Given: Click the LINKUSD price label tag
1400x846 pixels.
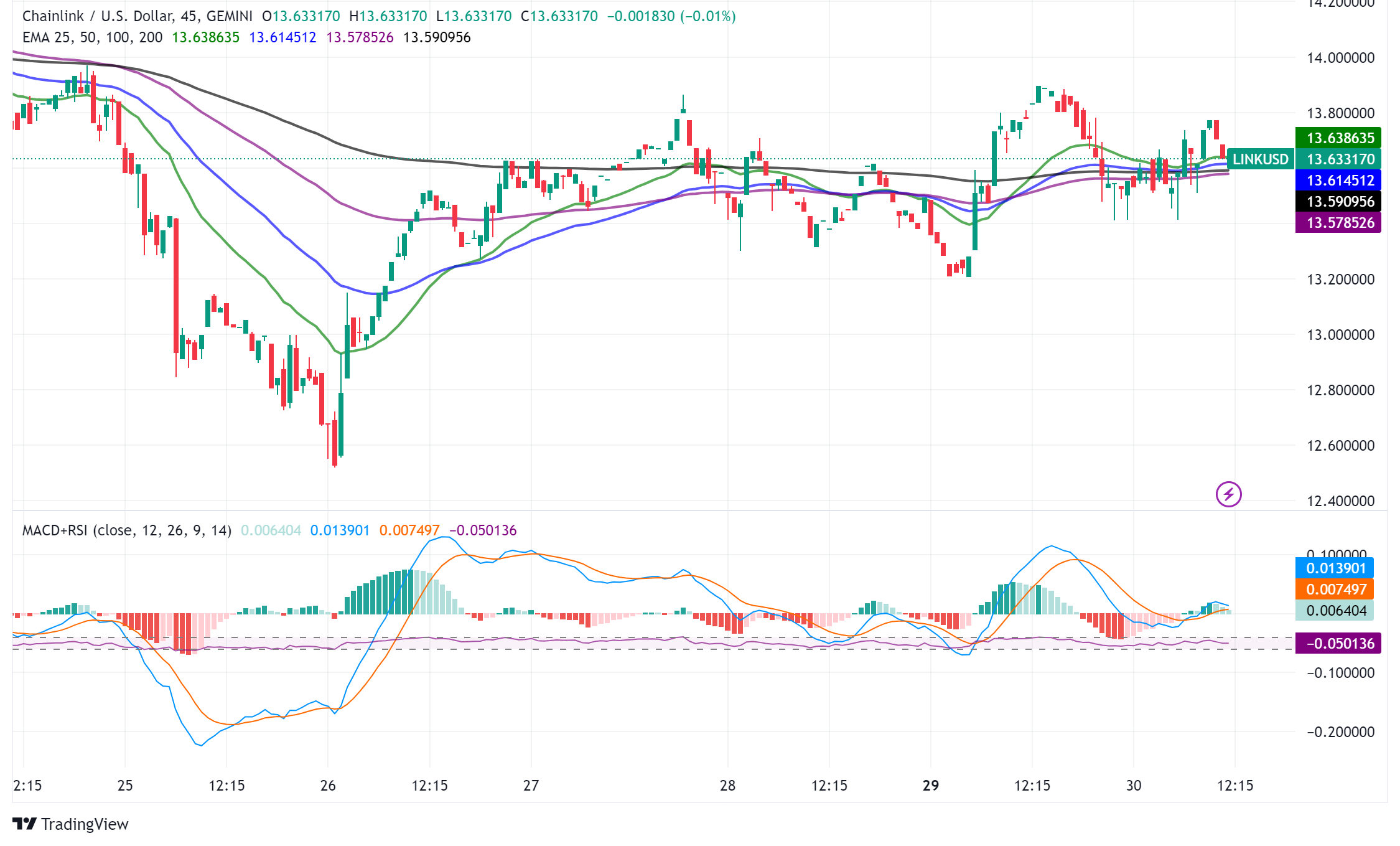Looking at the screenshot, I should [x=1260, y=159].
